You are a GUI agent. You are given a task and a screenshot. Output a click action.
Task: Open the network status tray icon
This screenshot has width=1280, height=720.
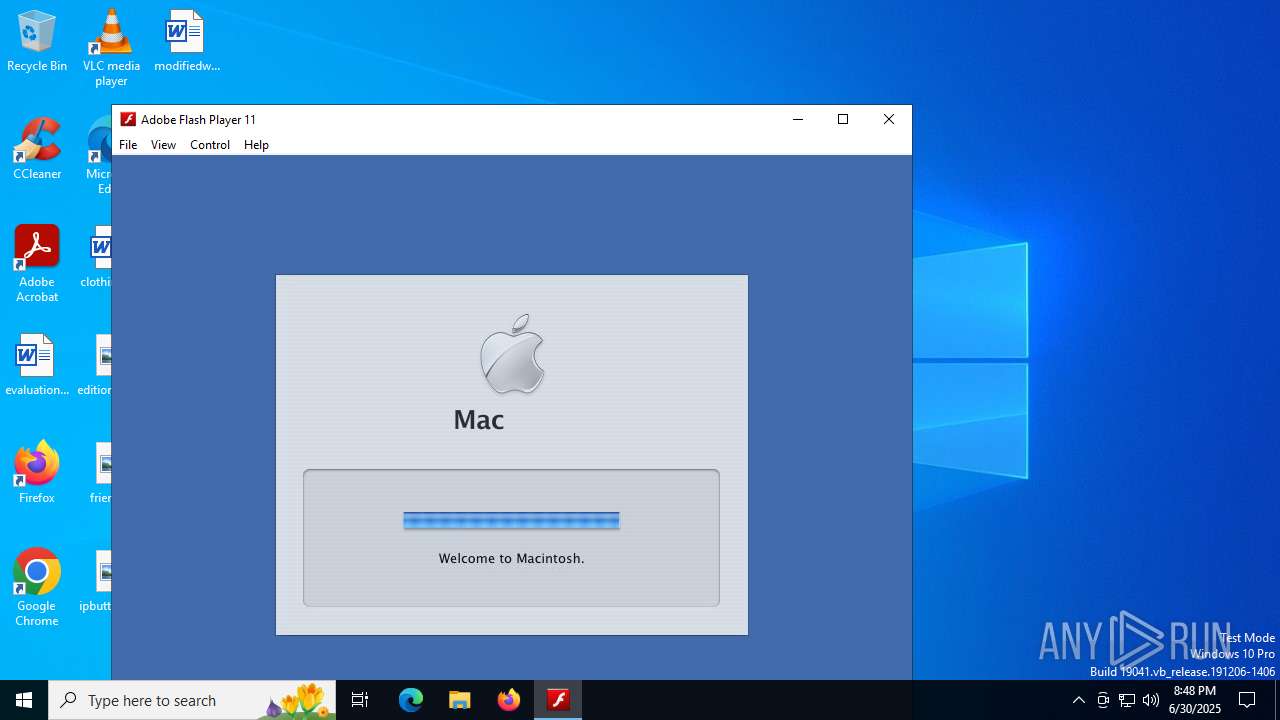1127,700
